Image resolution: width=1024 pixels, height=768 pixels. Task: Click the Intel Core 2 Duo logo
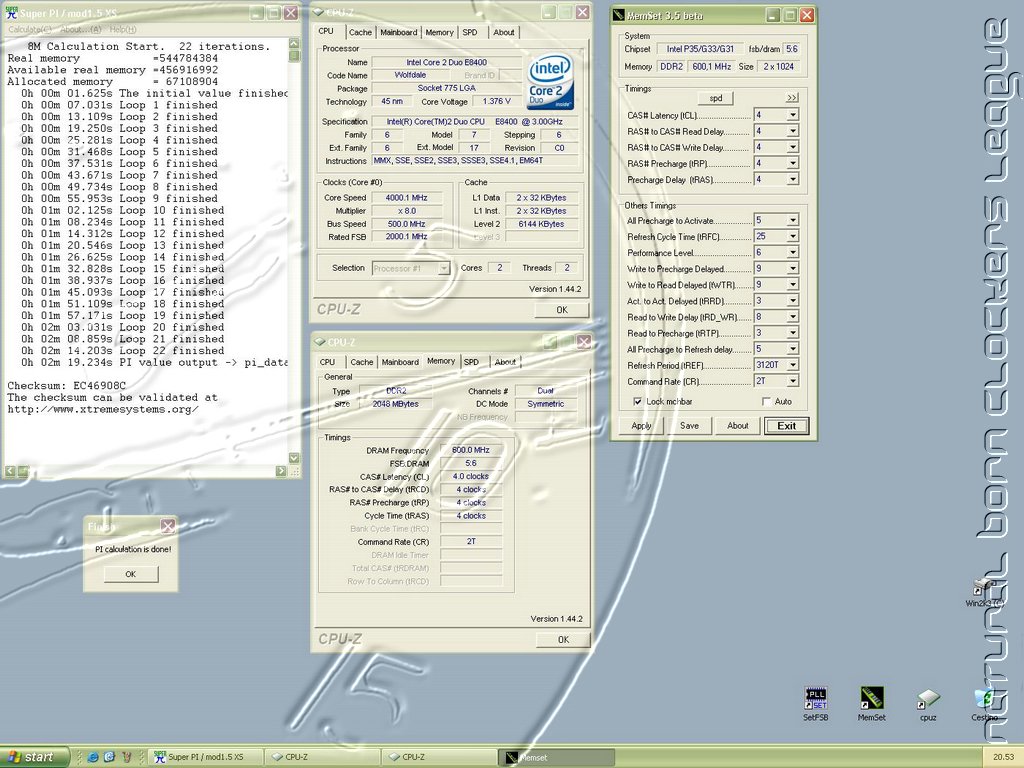[550, 82]
